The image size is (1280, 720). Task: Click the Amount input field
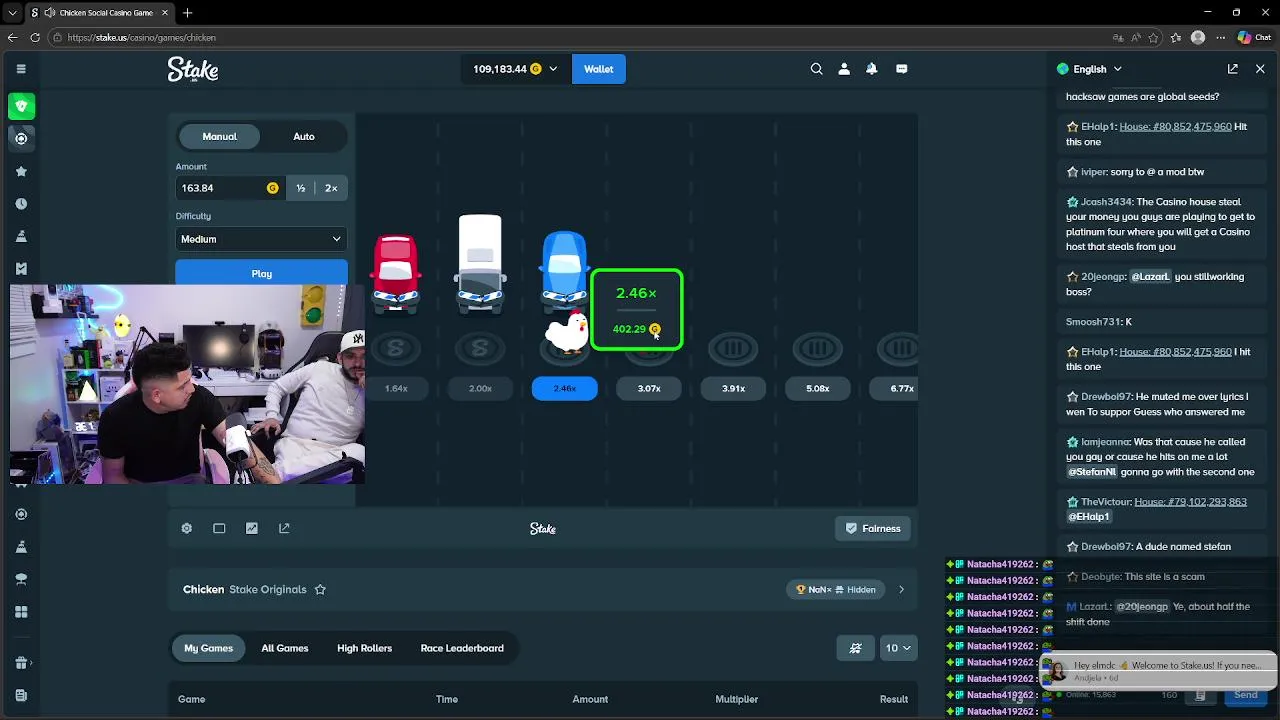[230, 188]
